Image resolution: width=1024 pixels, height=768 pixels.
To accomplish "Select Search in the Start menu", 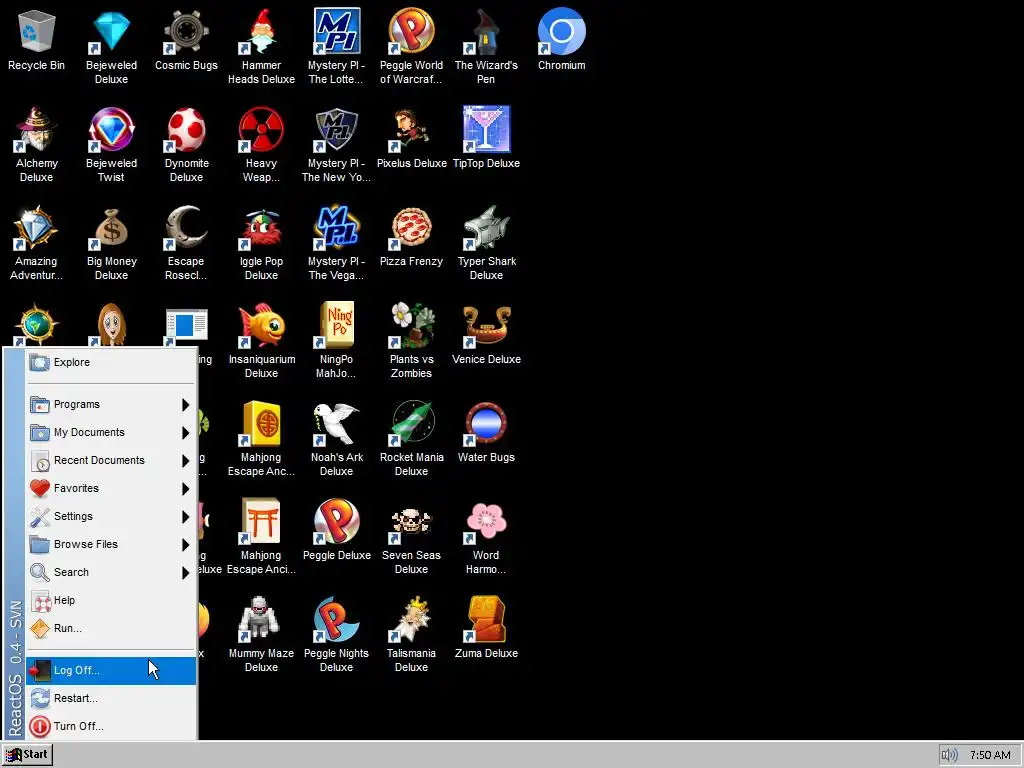I will pyautogui.click(x=111, y=573).
